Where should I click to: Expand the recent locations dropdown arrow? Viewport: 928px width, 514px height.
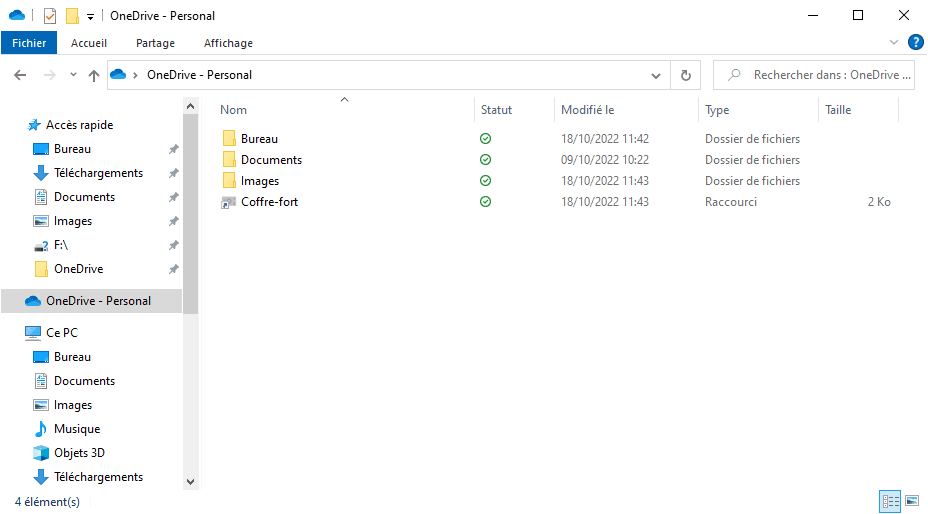tap(73, 75)
